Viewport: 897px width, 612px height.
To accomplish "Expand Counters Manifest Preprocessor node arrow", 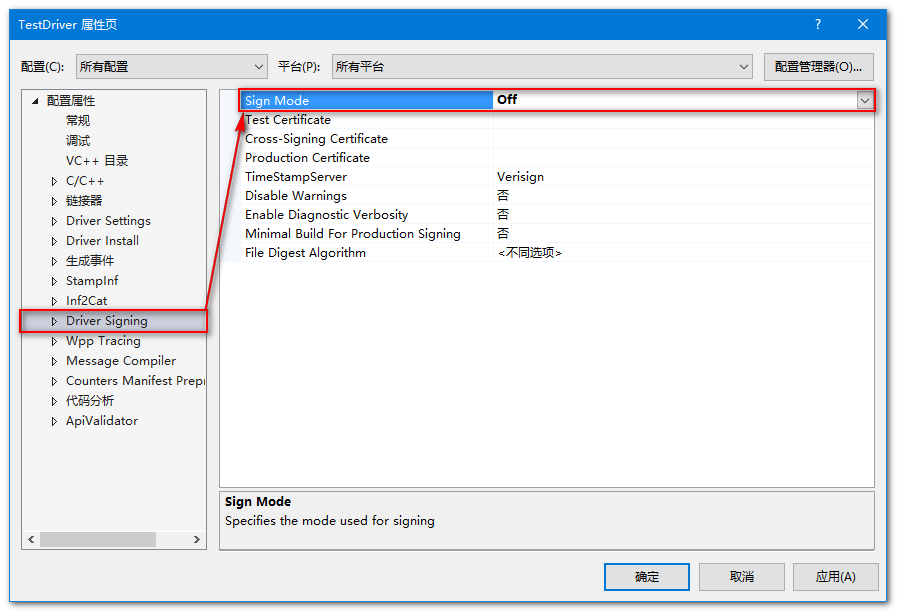I will tap(54, 381).
